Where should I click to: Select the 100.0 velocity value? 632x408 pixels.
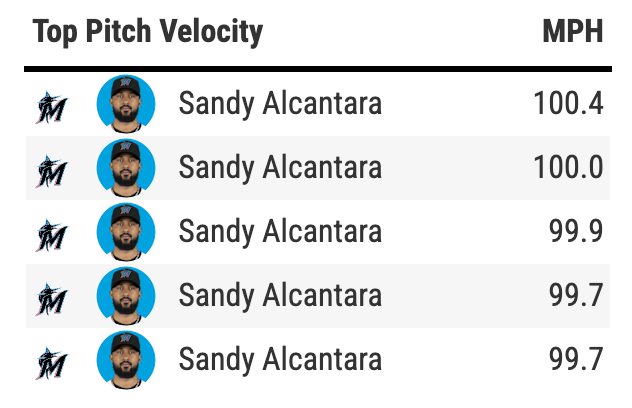tap(568, 167)
